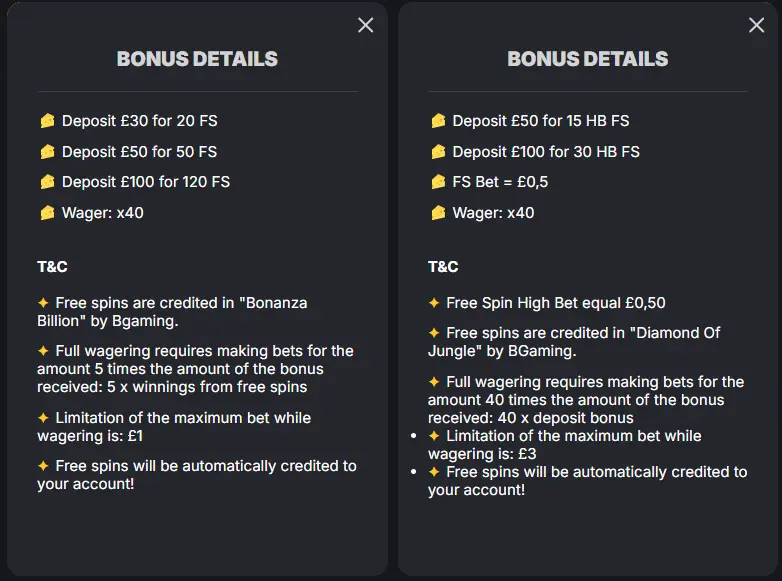Click cheese icon beside Deposit £100 for 120 FS
Image resolution: width=782 pixels, height=581 pixels.
pyautogui.click(x=47, y=182)
